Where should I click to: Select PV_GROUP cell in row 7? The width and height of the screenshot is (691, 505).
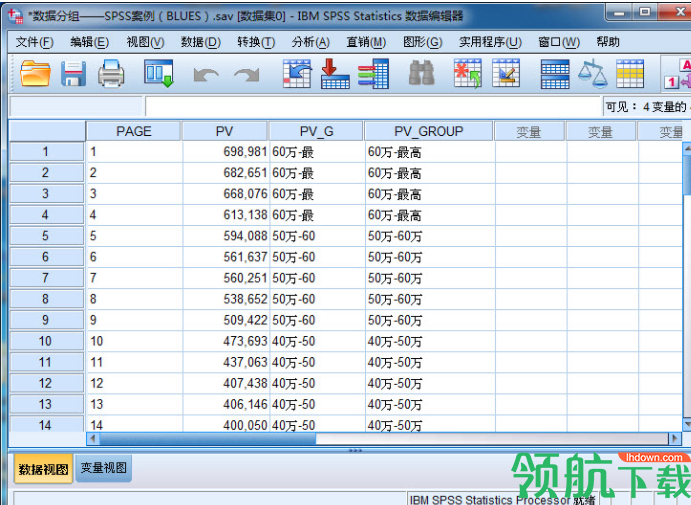(430, 278)
